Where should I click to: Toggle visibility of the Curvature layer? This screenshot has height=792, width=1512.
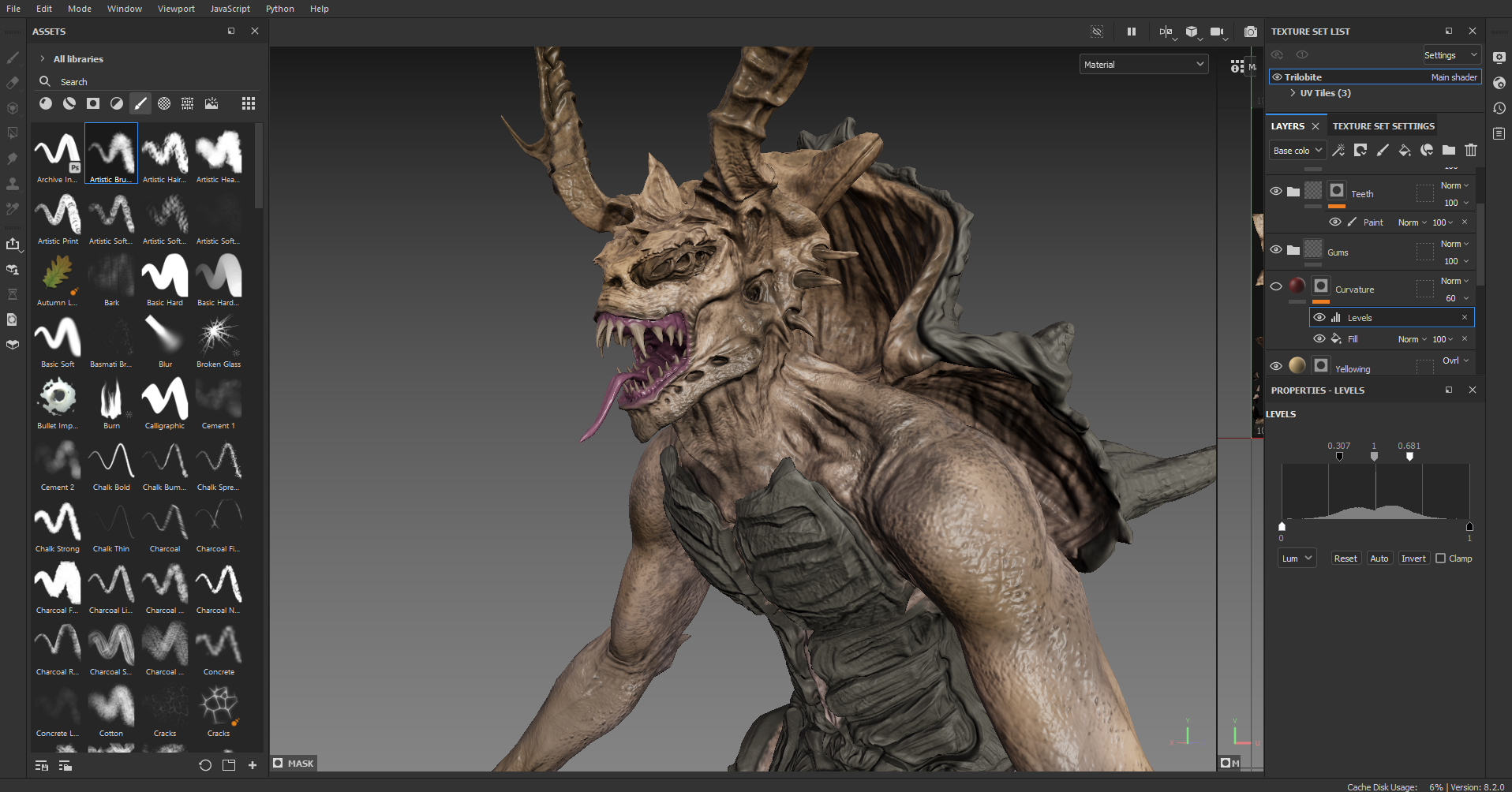click(x=1276, y=286)
